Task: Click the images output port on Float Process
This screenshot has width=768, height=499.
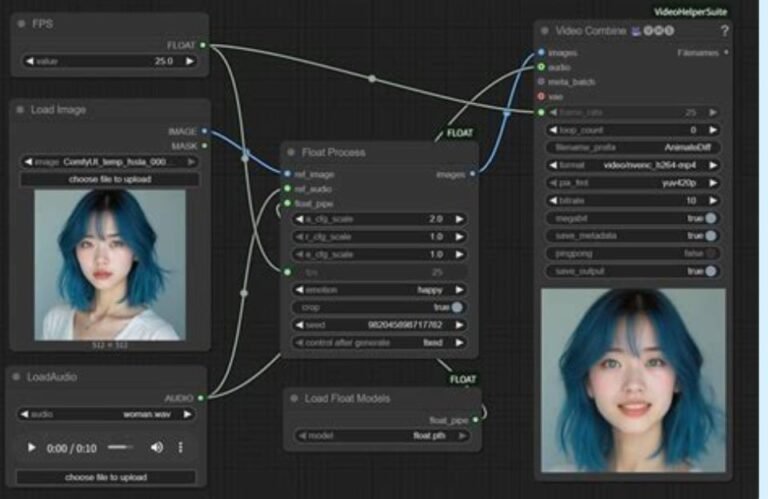Action: (473, 174)
